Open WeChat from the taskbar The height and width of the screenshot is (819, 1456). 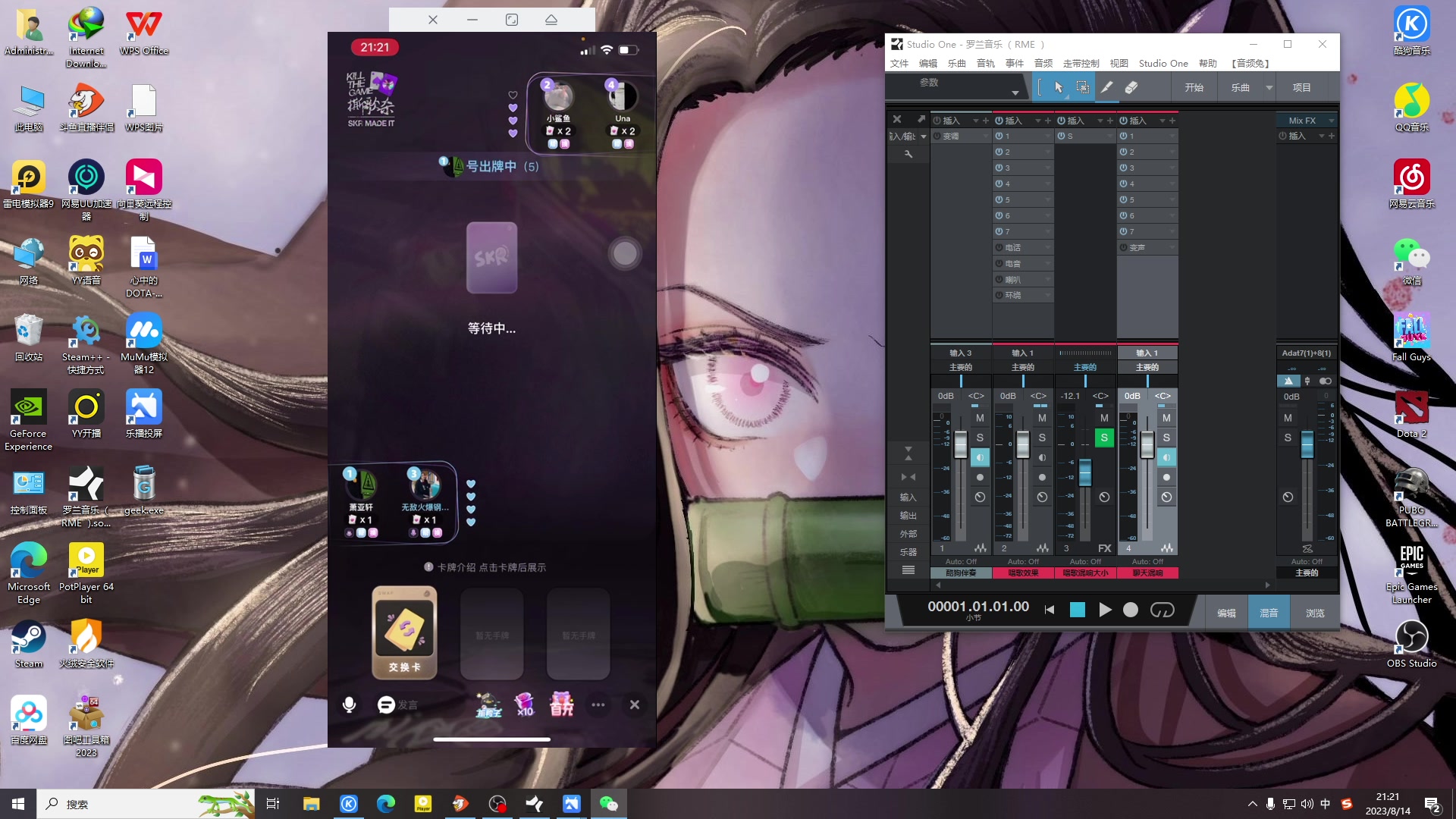608,804
